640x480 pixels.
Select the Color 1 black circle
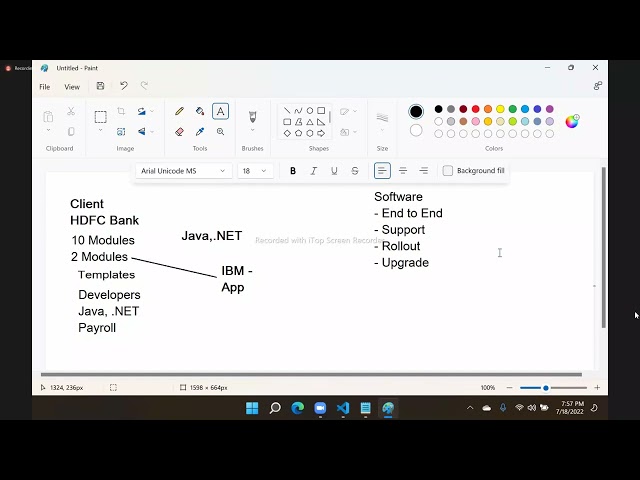(416, 111)
